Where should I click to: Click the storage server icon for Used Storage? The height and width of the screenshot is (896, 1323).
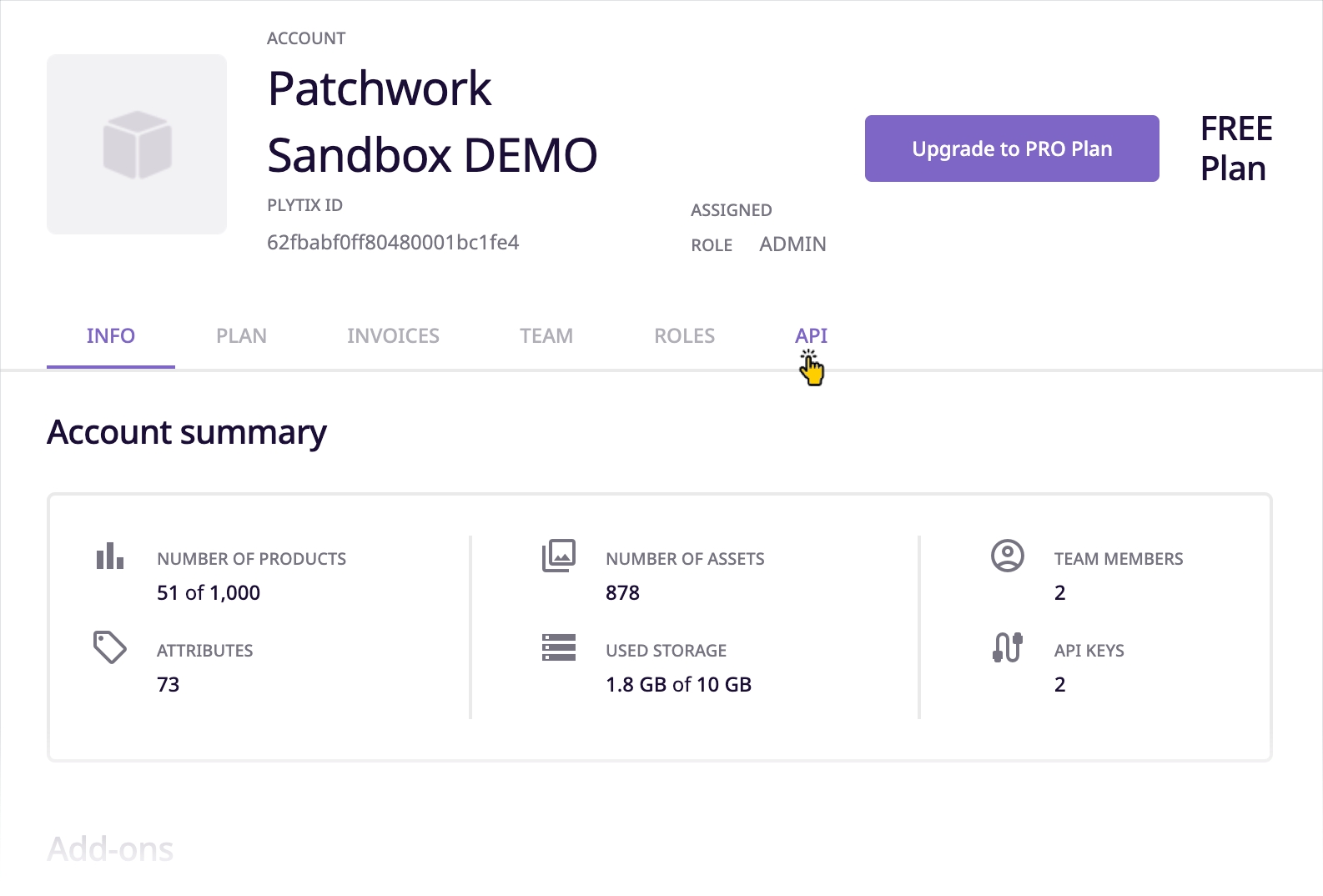click(x=558, y=647)
